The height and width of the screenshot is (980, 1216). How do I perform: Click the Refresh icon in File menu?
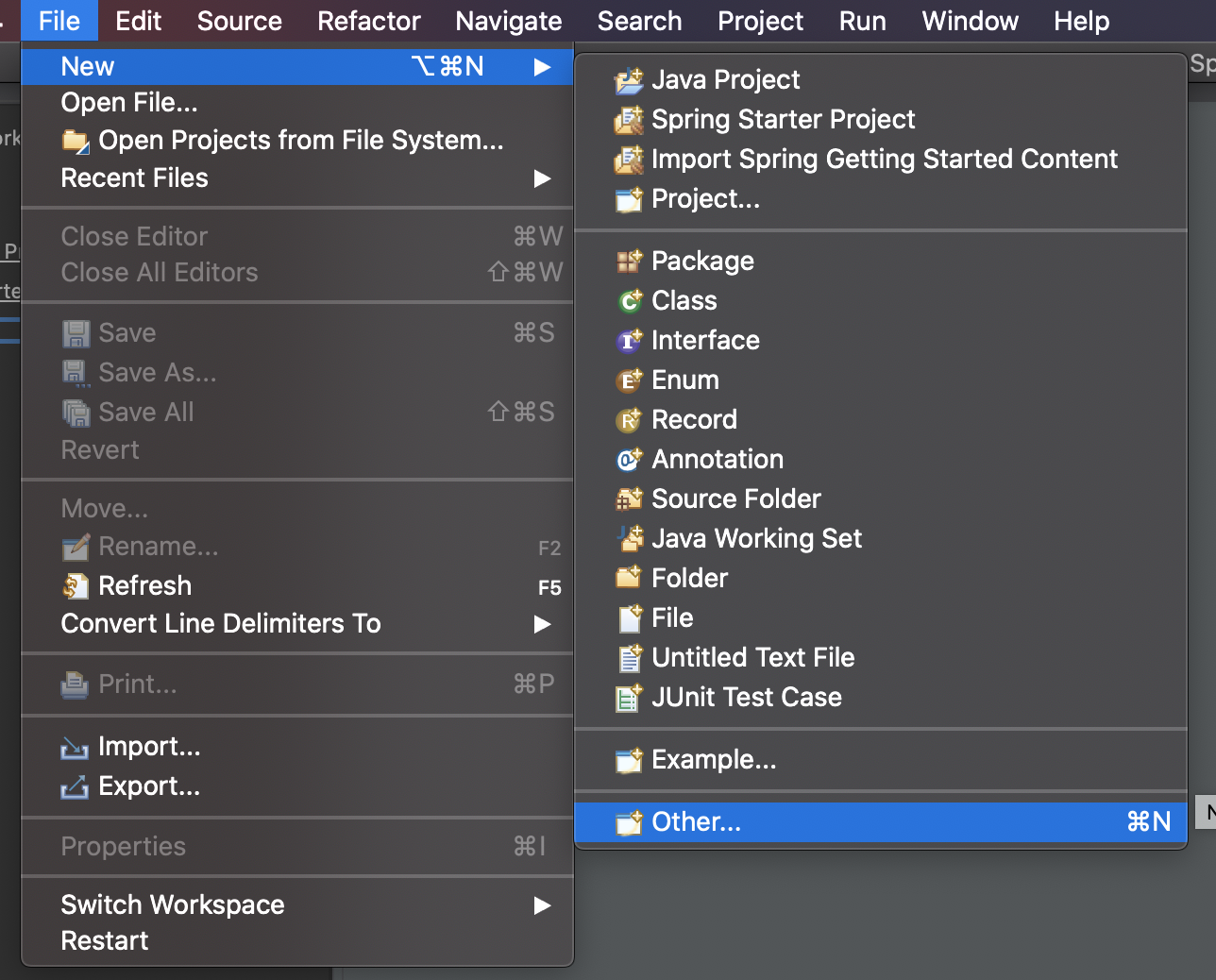click(76, 586)
